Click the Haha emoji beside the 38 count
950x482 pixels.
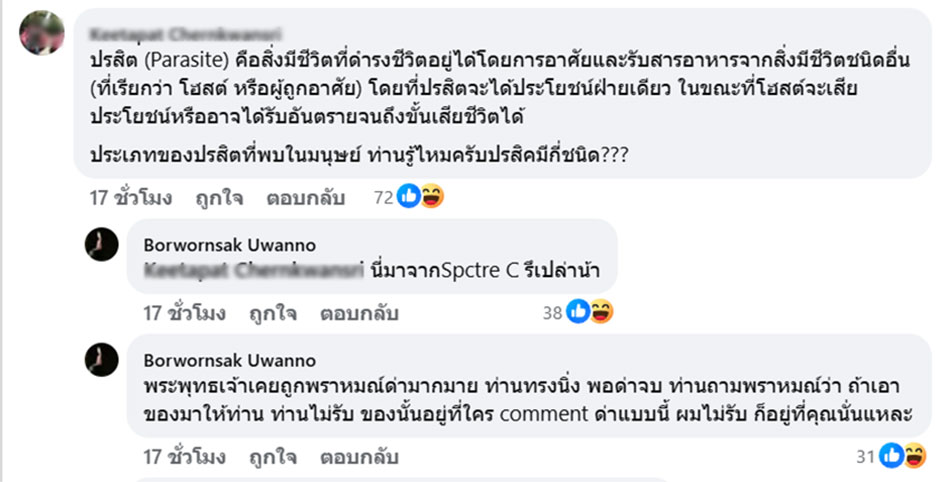(600, 313)
